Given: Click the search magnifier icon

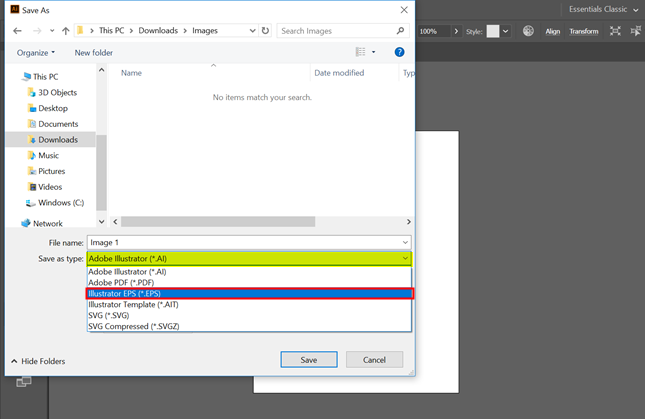Looking at the screenshot, I should pyautogui.click(x=400, y=30).
